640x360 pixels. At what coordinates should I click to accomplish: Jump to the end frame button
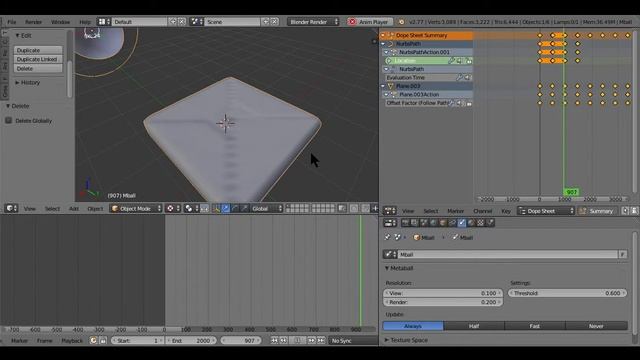(322, 340)
